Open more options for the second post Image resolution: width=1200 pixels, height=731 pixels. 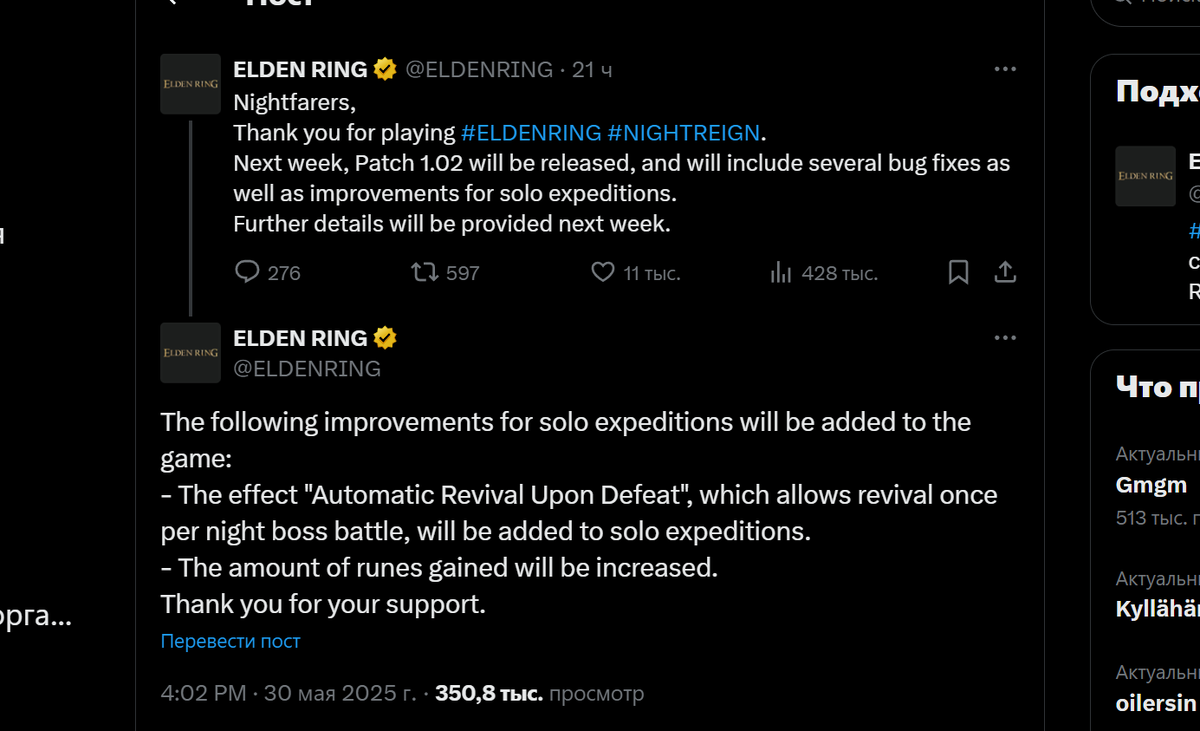tap(1005, 338)
